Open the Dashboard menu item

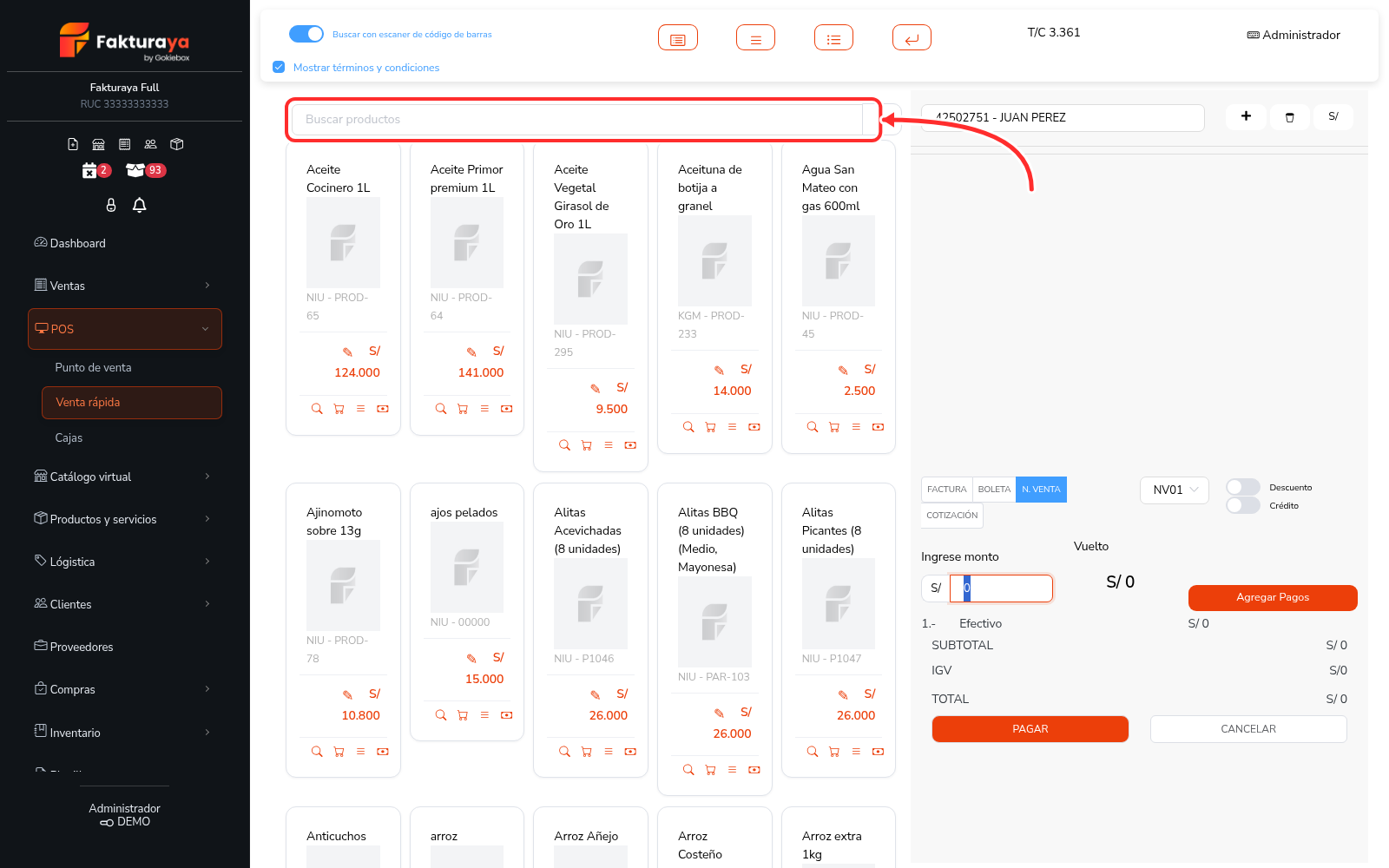tap(125, 243)
